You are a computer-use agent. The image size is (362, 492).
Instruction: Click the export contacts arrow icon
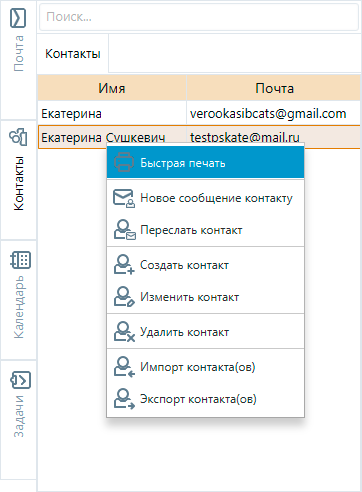pos(124,399)
